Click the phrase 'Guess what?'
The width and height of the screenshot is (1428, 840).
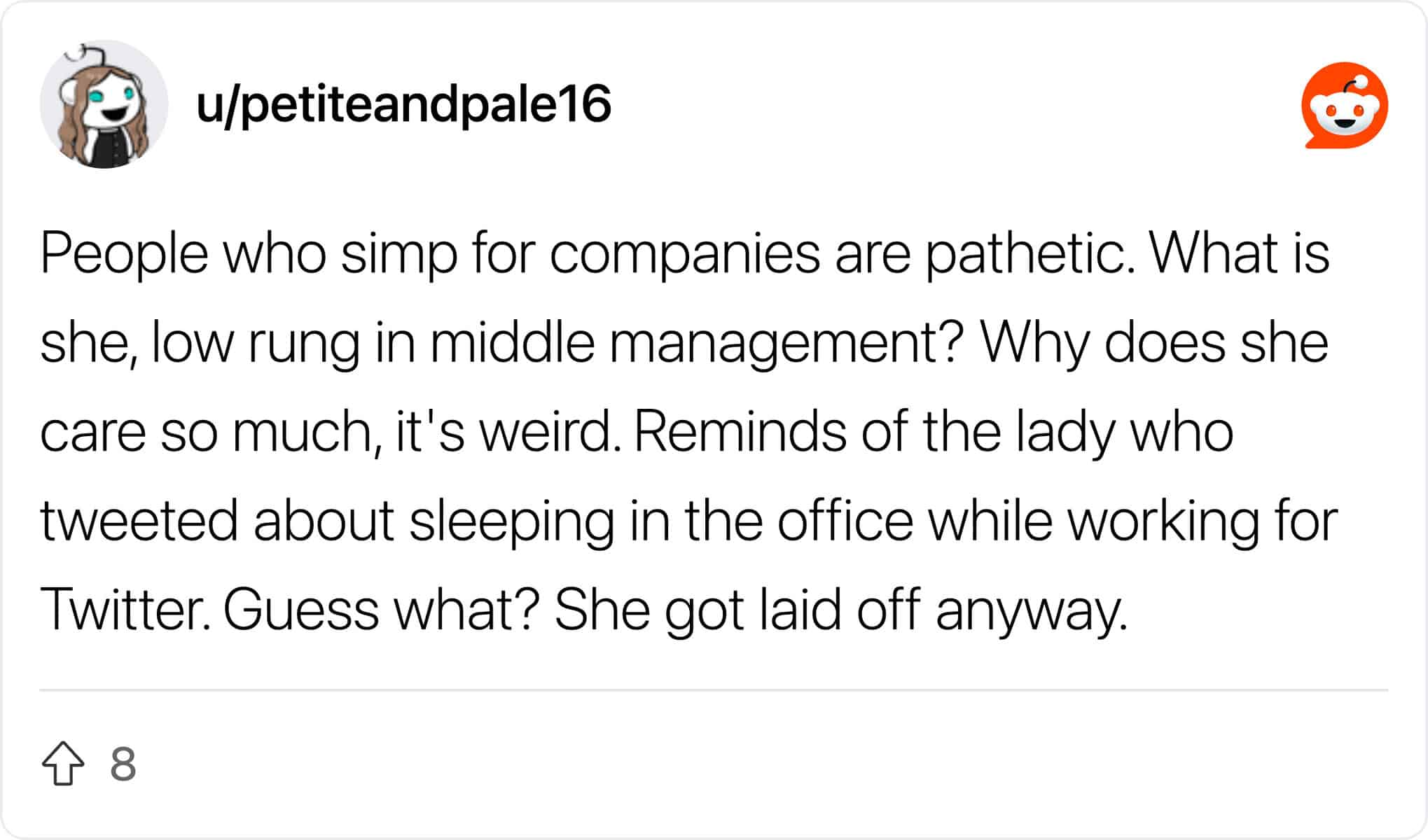[x=382, y=609]
